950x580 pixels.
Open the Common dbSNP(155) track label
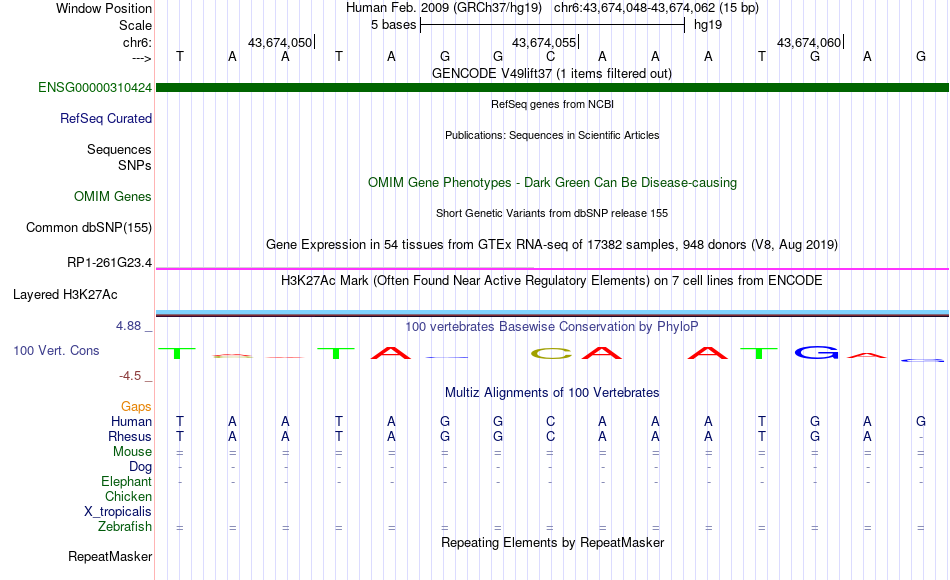click(89, 227)
